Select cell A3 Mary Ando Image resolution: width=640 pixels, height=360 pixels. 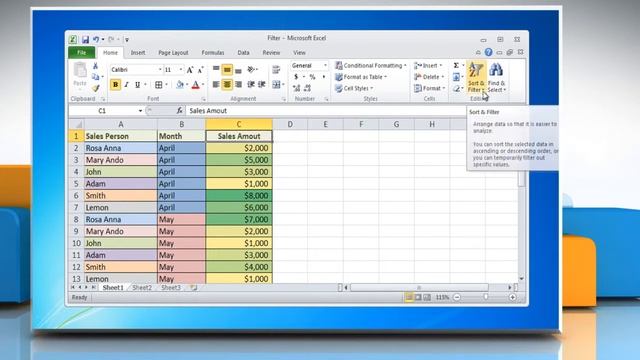click(x=120, y=160)
